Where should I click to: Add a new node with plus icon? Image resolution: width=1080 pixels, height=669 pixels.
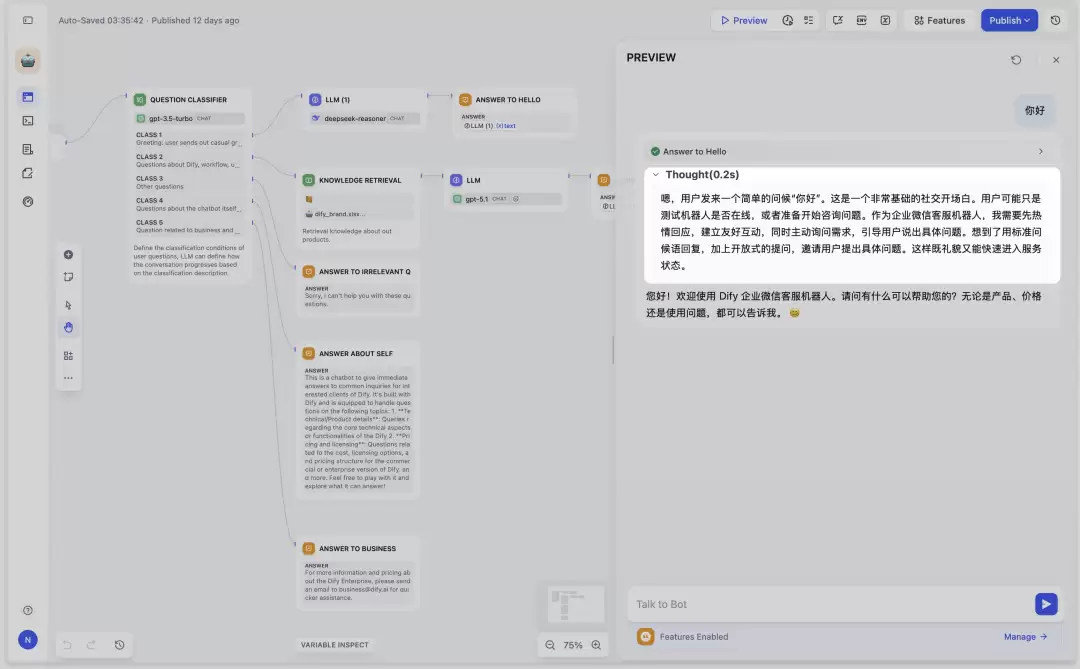tap(68, 254)
